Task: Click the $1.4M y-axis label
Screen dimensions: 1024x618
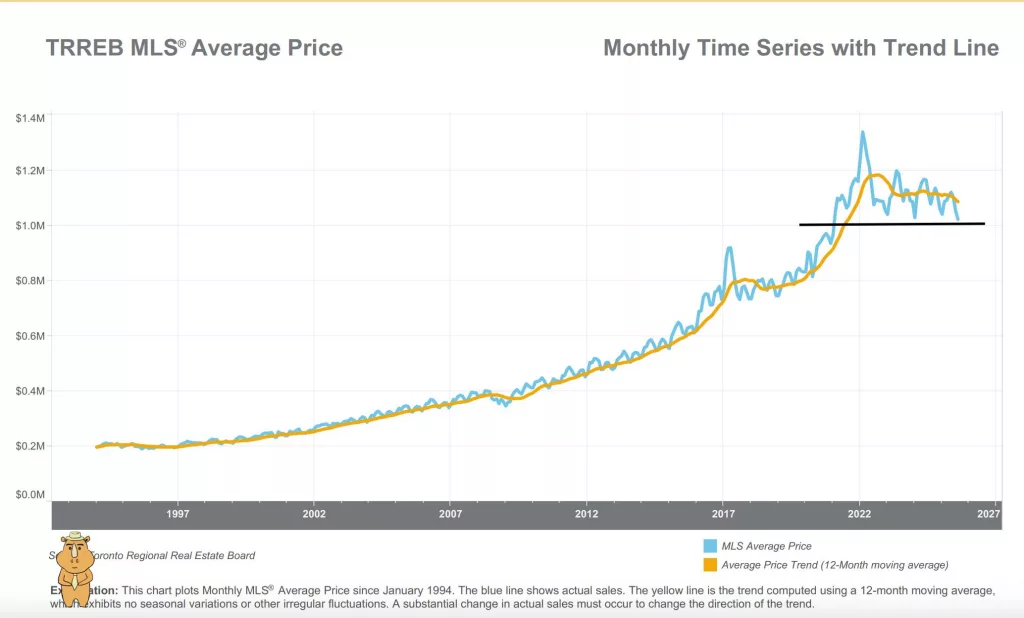Action: click(30, 118)
